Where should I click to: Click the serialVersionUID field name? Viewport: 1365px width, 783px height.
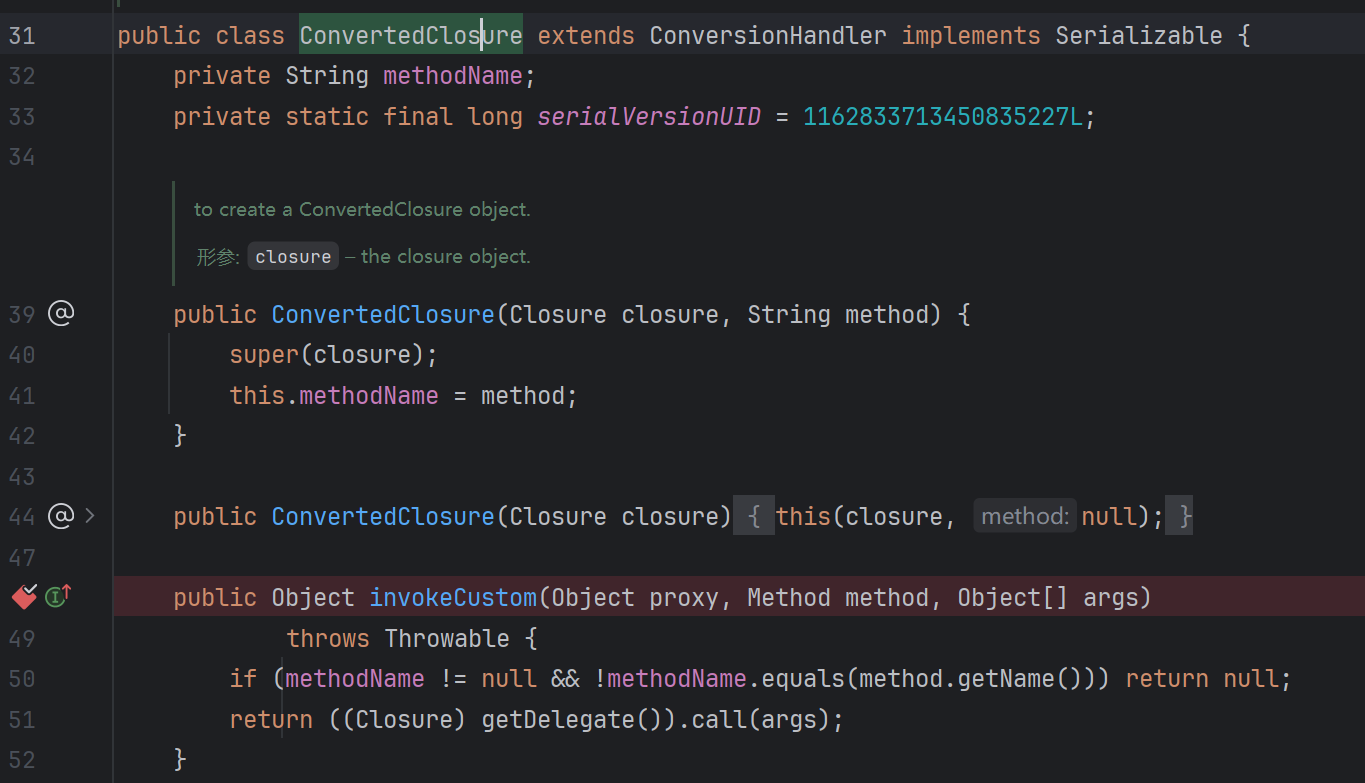coord(649,117)
